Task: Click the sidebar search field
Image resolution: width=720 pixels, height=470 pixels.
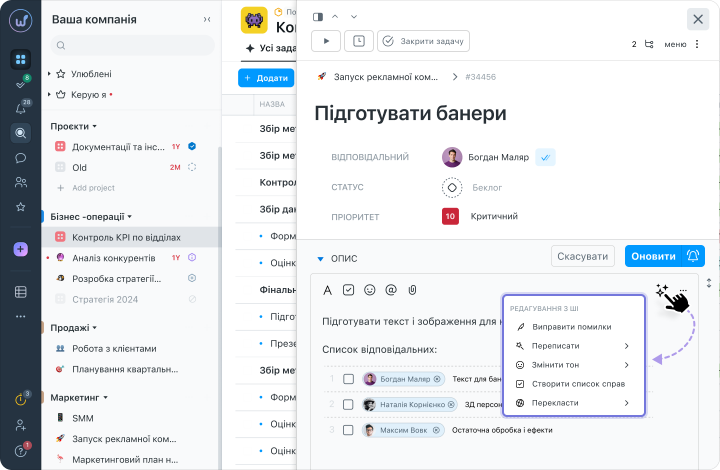Action: tap(132, 45)
